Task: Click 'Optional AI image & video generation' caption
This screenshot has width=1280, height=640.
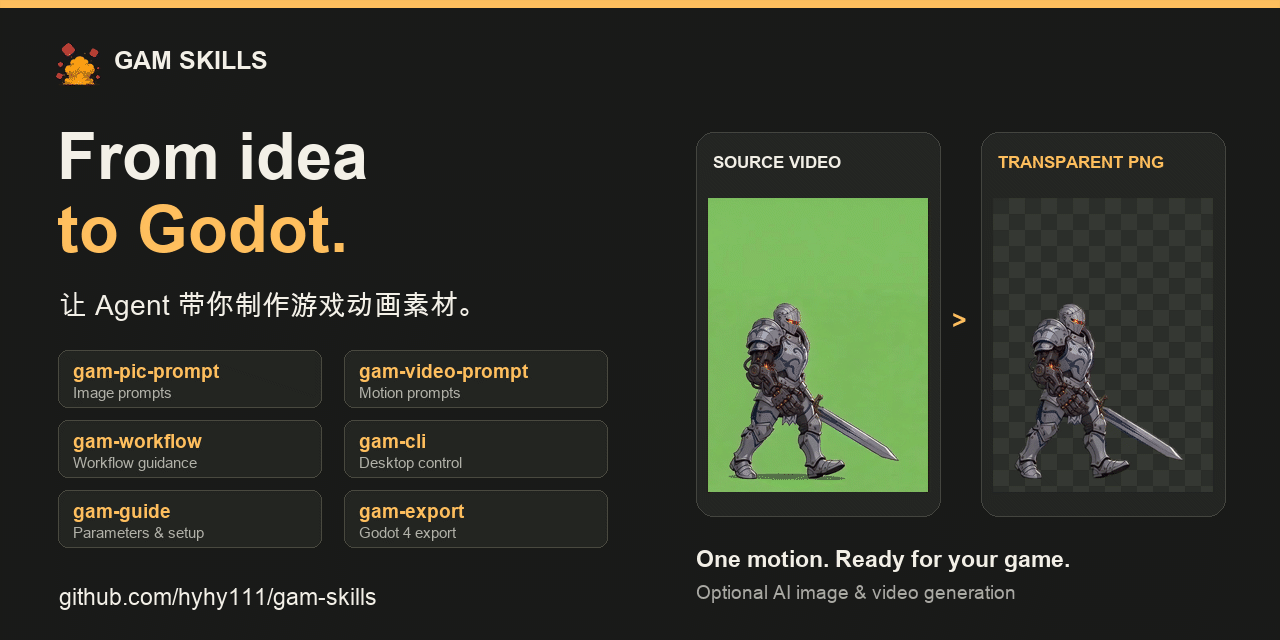Action: 856,592
